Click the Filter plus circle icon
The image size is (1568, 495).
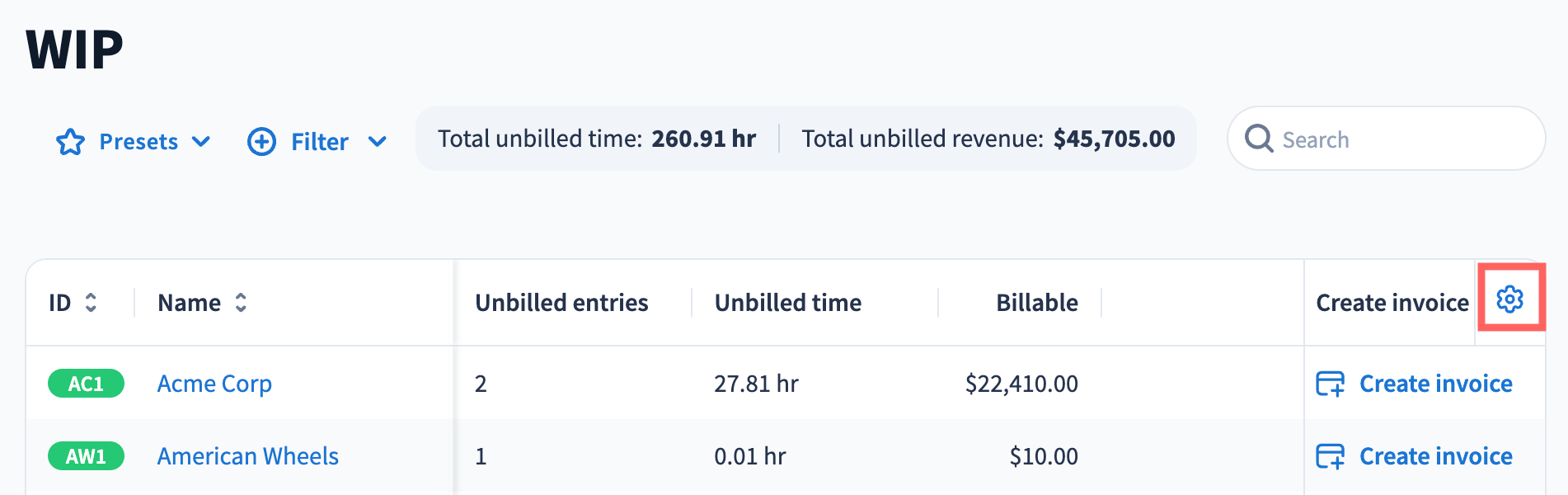click(261, 142)
